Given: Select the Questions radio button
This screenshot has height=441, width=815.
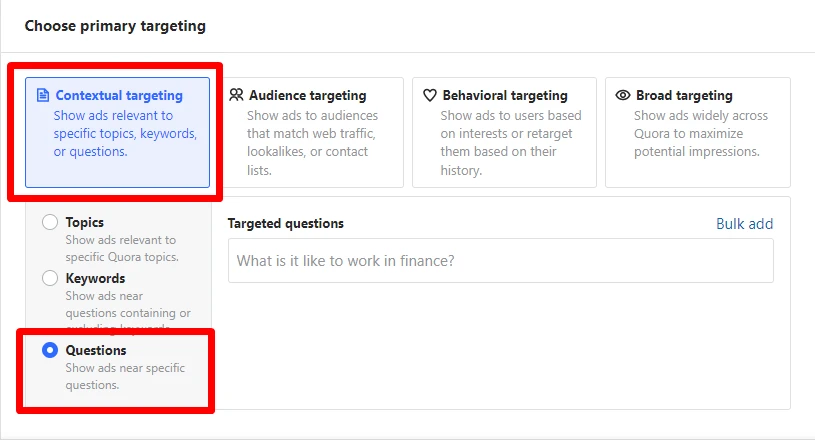Looking at the screenshot, I should pos(50,350).
